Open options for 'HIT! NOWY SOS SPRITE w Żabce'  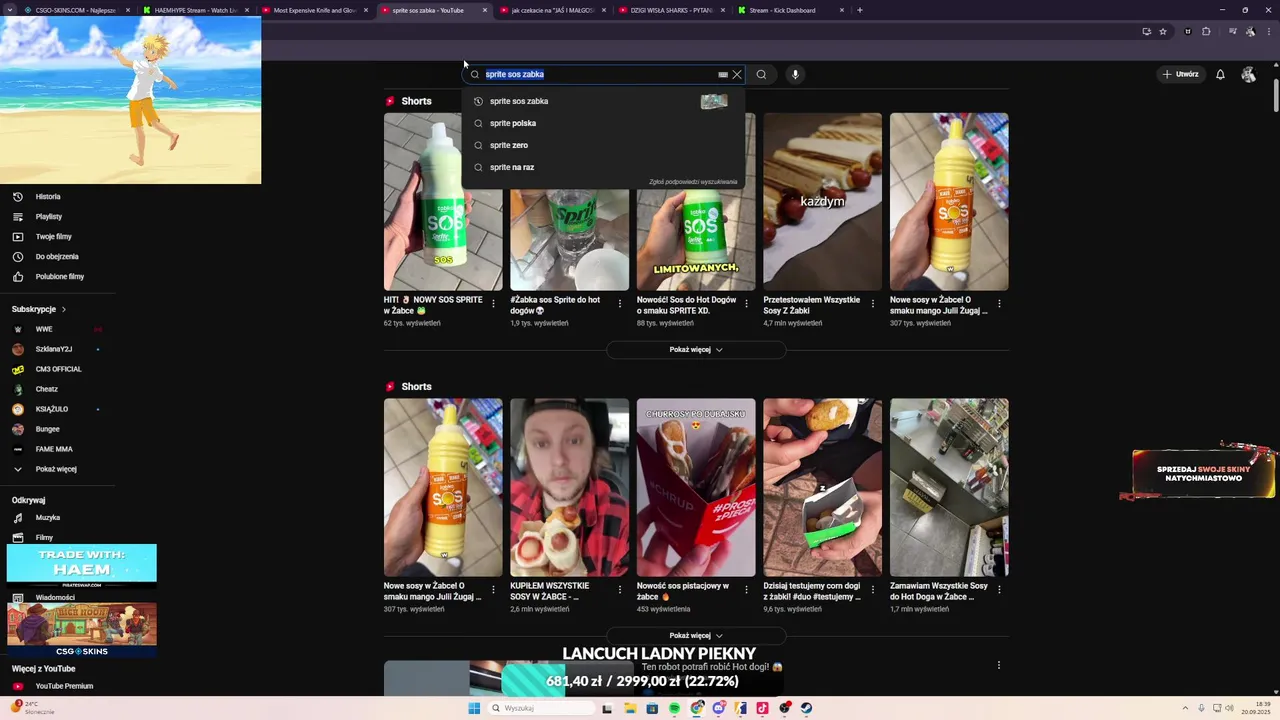493,304
